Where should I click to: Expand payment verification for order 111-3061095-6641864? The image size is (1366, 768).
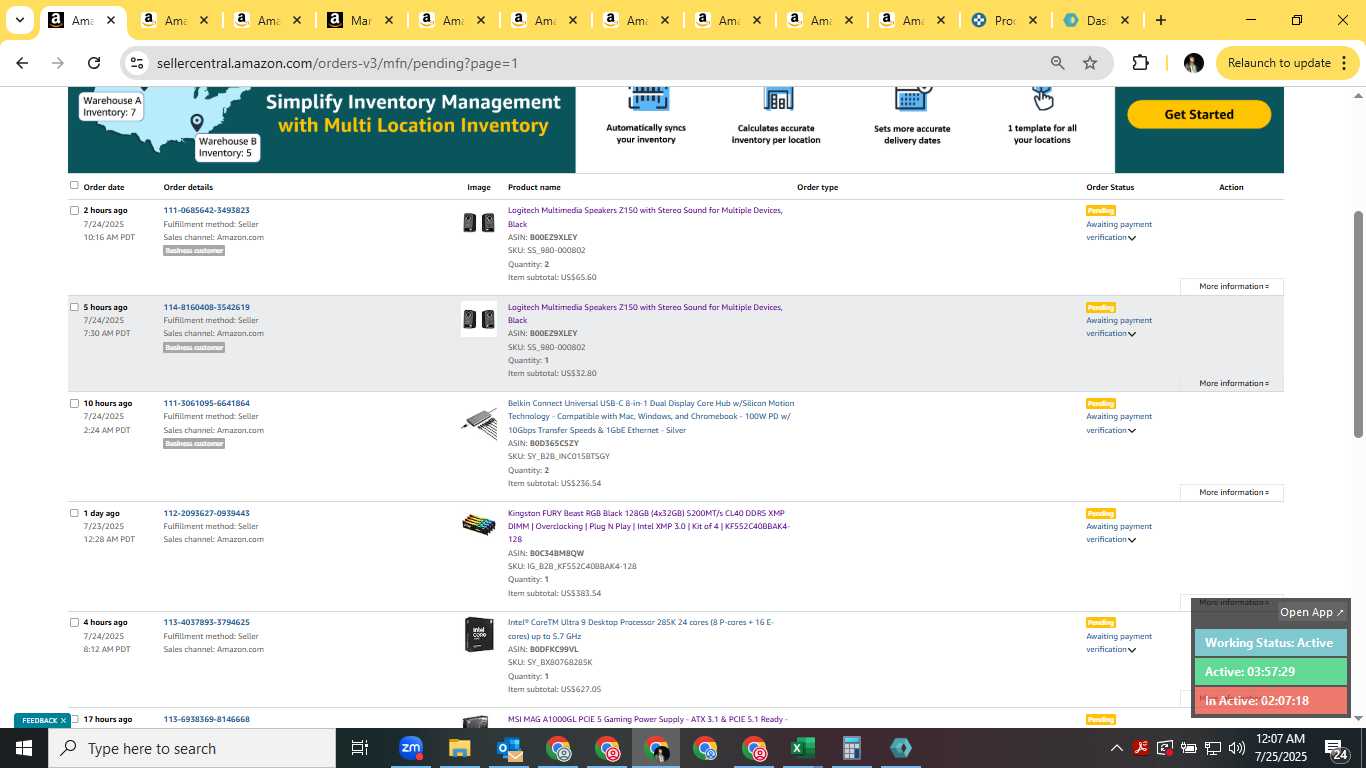1132,431
